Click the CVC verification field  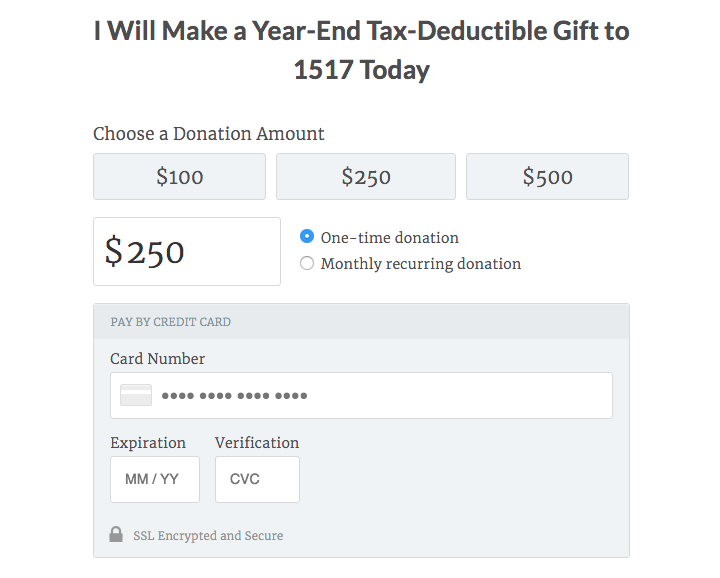coord(257,479)
